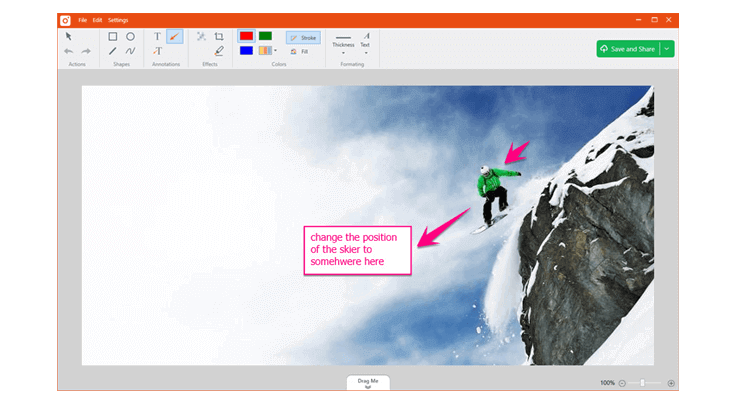Select the ellipse shape tool
Screen dimensions: 730x415
pos(130,36)
